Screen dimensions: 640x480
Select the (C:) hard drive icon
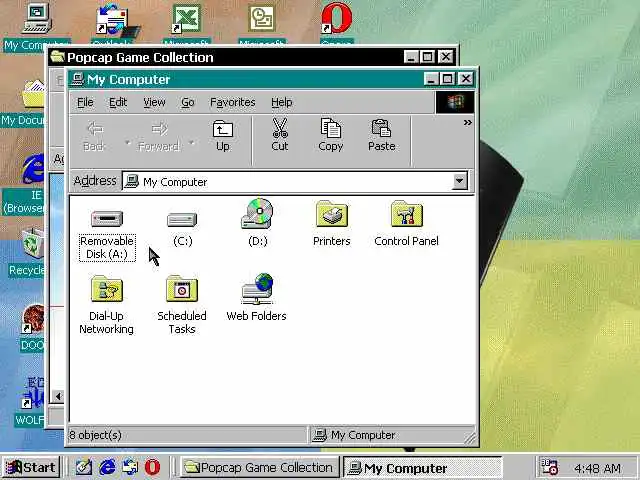[182, 220]
